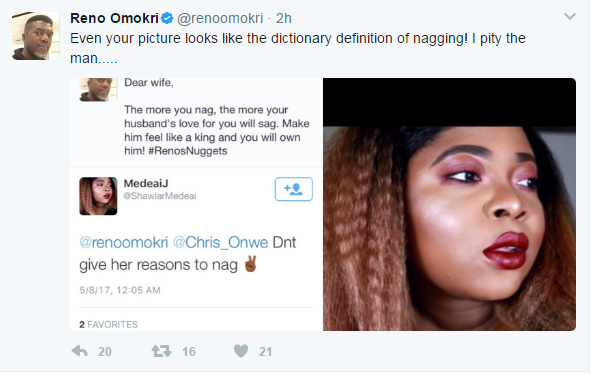This screenshot has width=590, height=374.
Task: Click the main tweet text about nagging
Action: [x=298, y=48]
